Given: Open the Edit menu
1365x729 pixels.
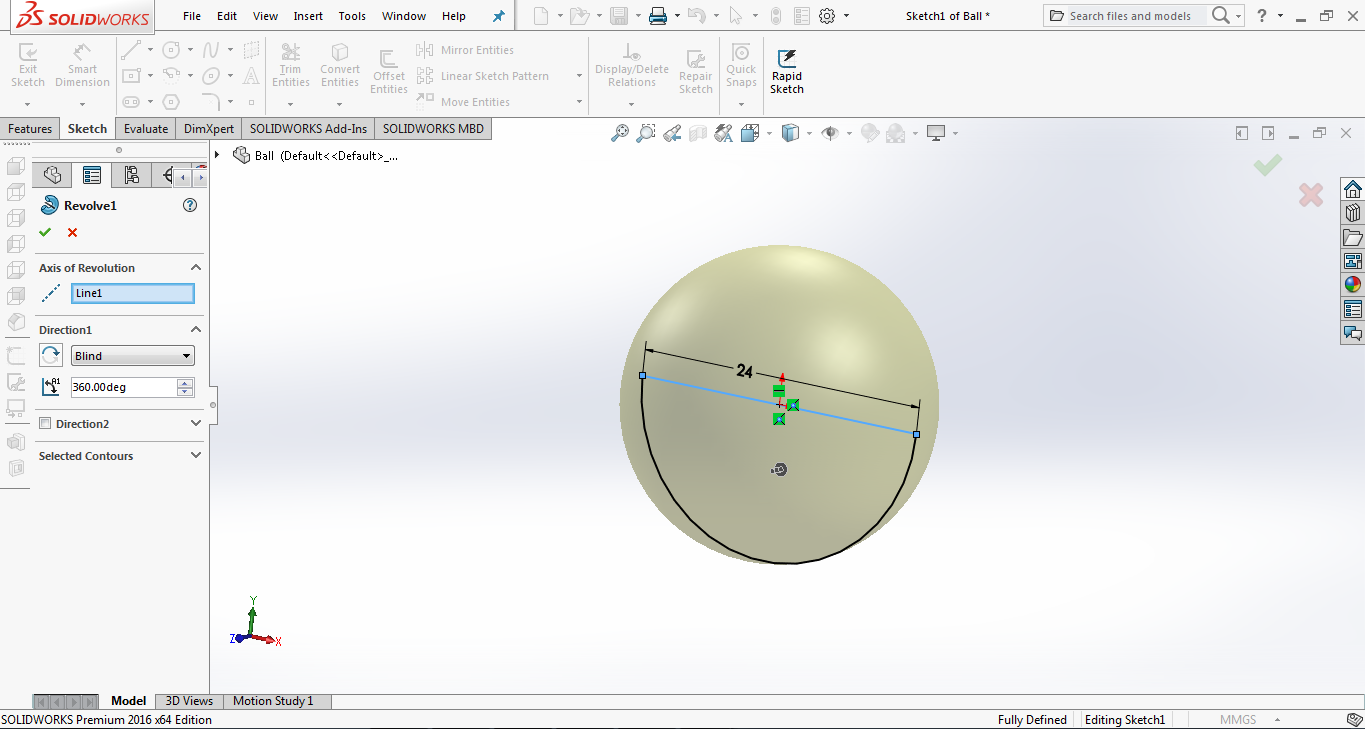Looking at the screenshot, I should pos(227,16).
